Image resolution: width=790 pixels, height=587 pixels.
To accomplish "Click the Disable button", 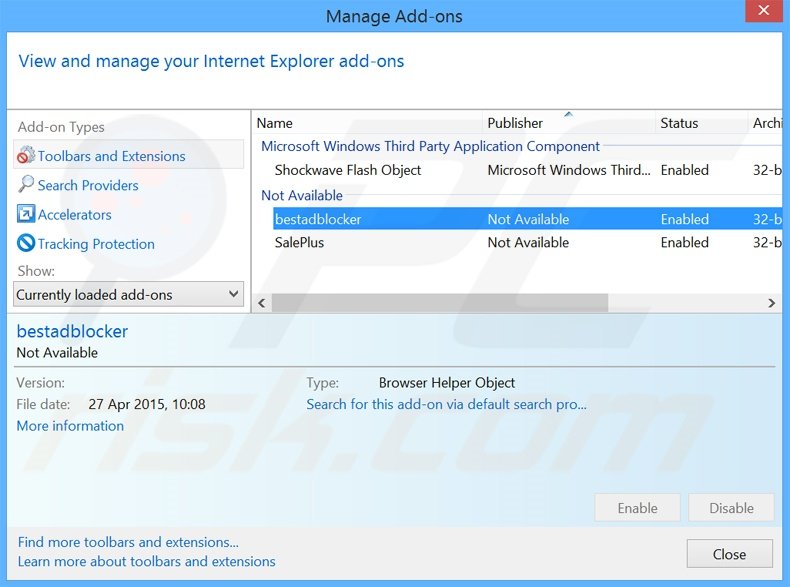I will pyautogui.click(x=731, y=508).
